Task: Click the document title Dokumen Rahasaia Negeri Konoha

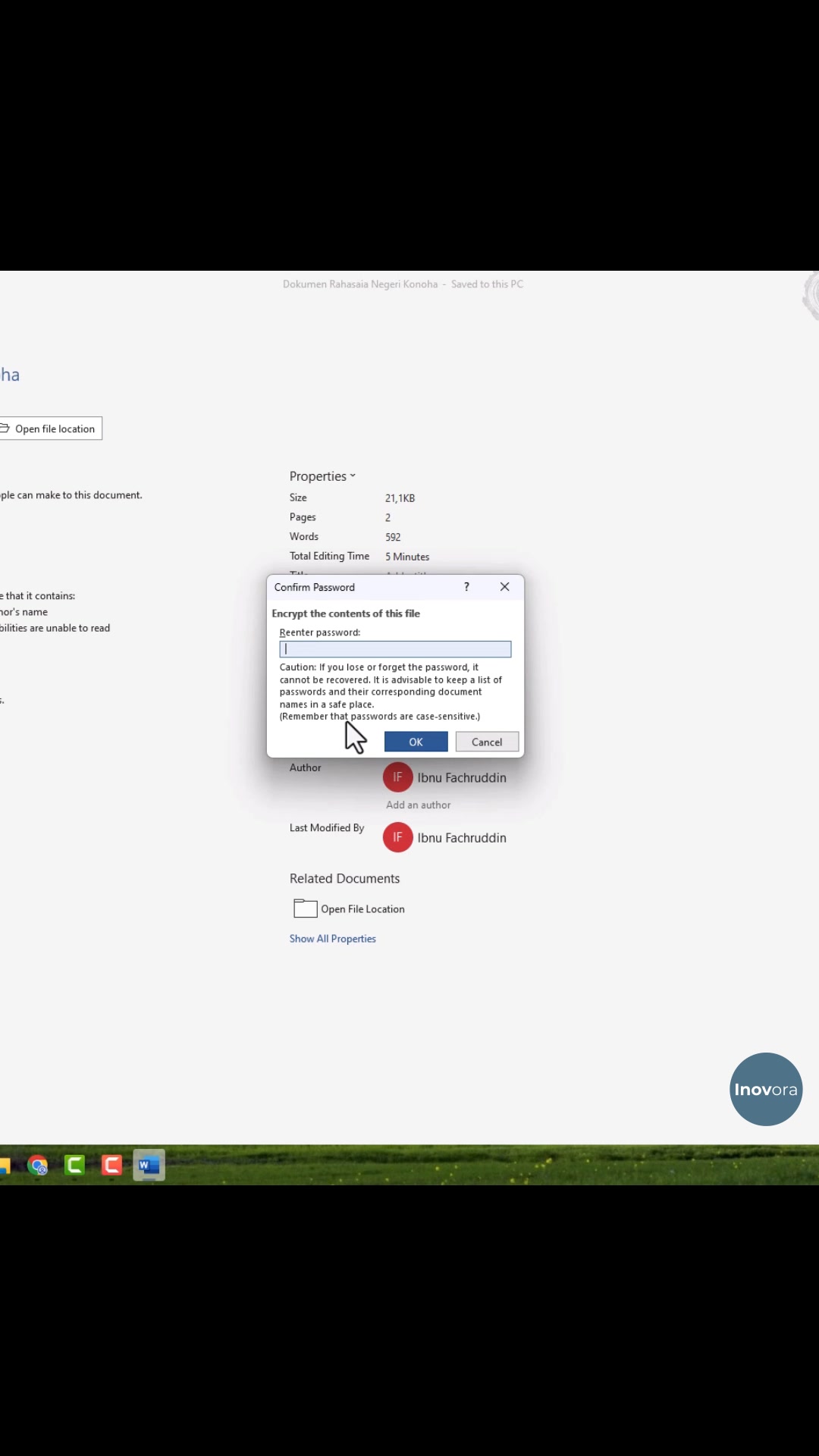Action: pos(360,284)
